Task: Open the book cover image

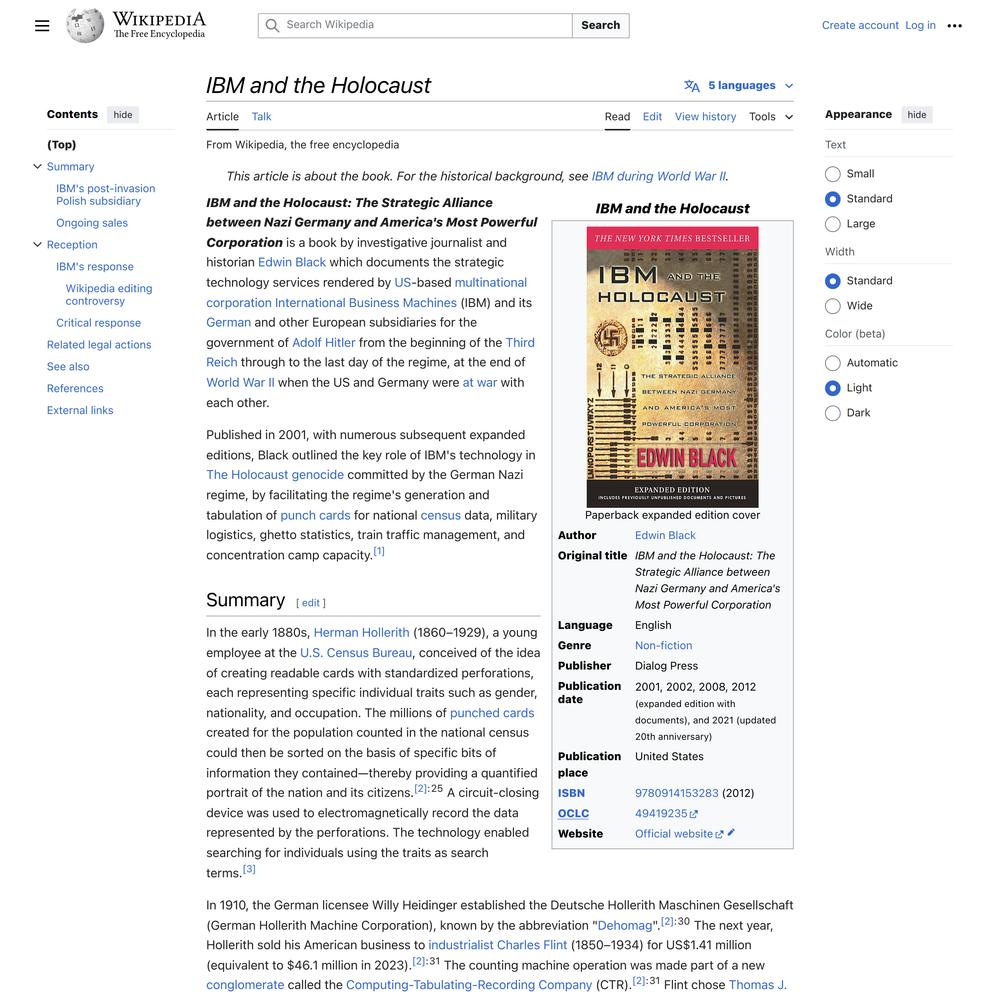Action: (x=672, y=367)
